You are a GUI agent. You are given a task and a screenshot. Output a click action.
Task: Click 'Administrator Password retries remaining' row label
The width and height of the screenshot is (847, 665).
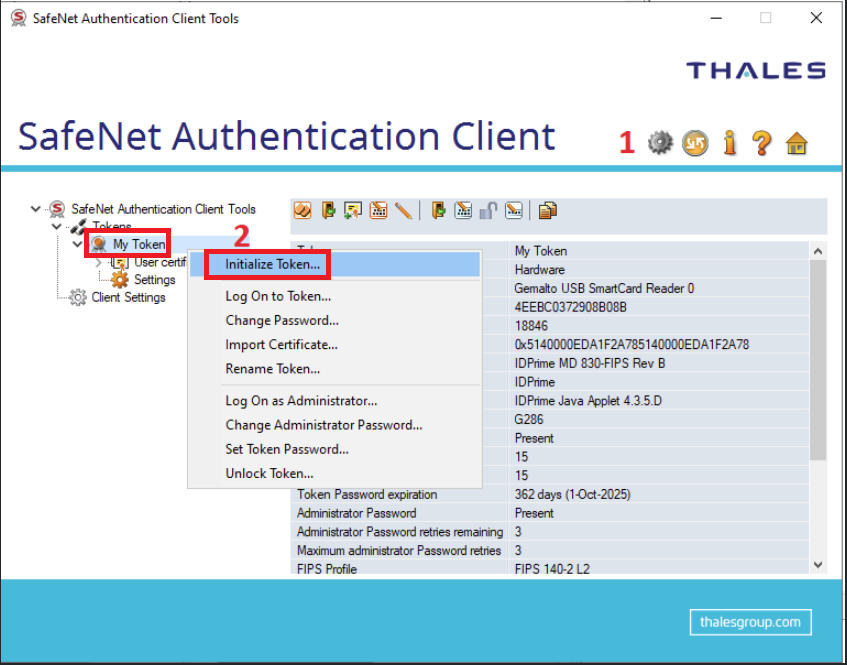pos(400,532)
